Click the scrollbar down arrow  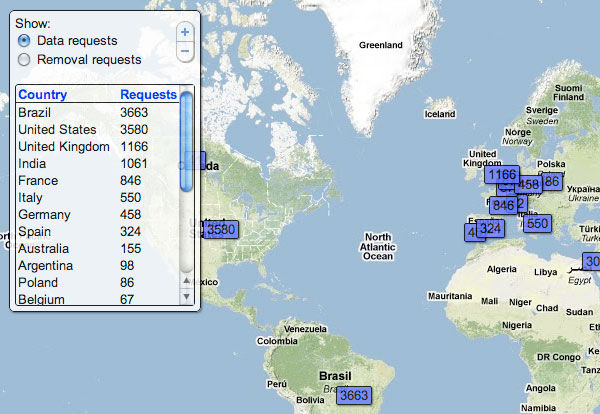tap(186, 297)
